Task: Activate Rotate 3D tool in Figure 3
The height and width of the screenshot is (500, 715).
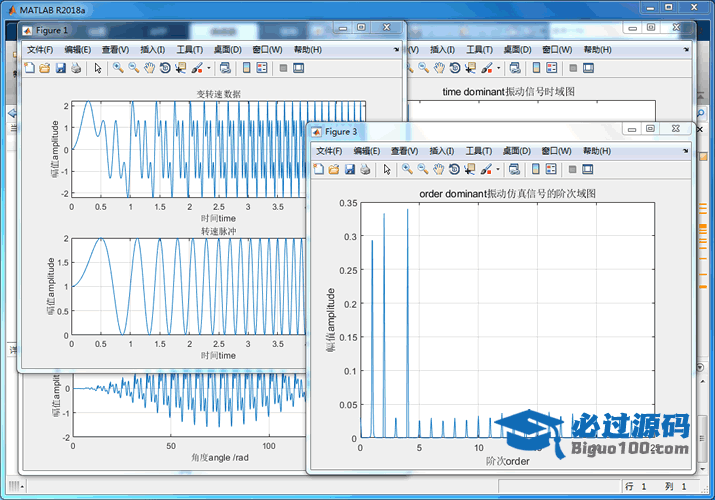Action: [x=454, y=170]
